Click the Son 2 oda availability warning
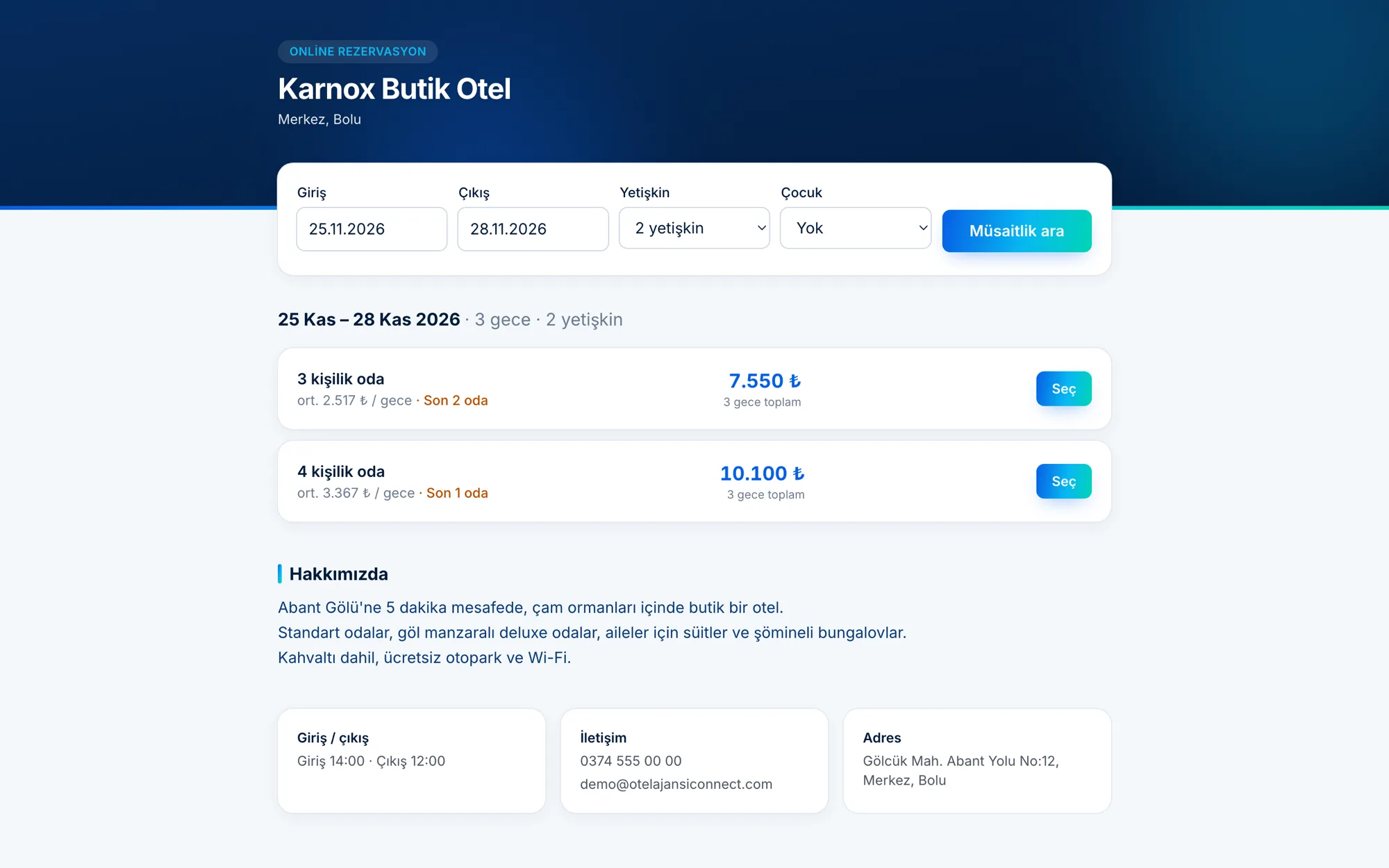This screenshot has height=868, width=1389. [456, 401]
